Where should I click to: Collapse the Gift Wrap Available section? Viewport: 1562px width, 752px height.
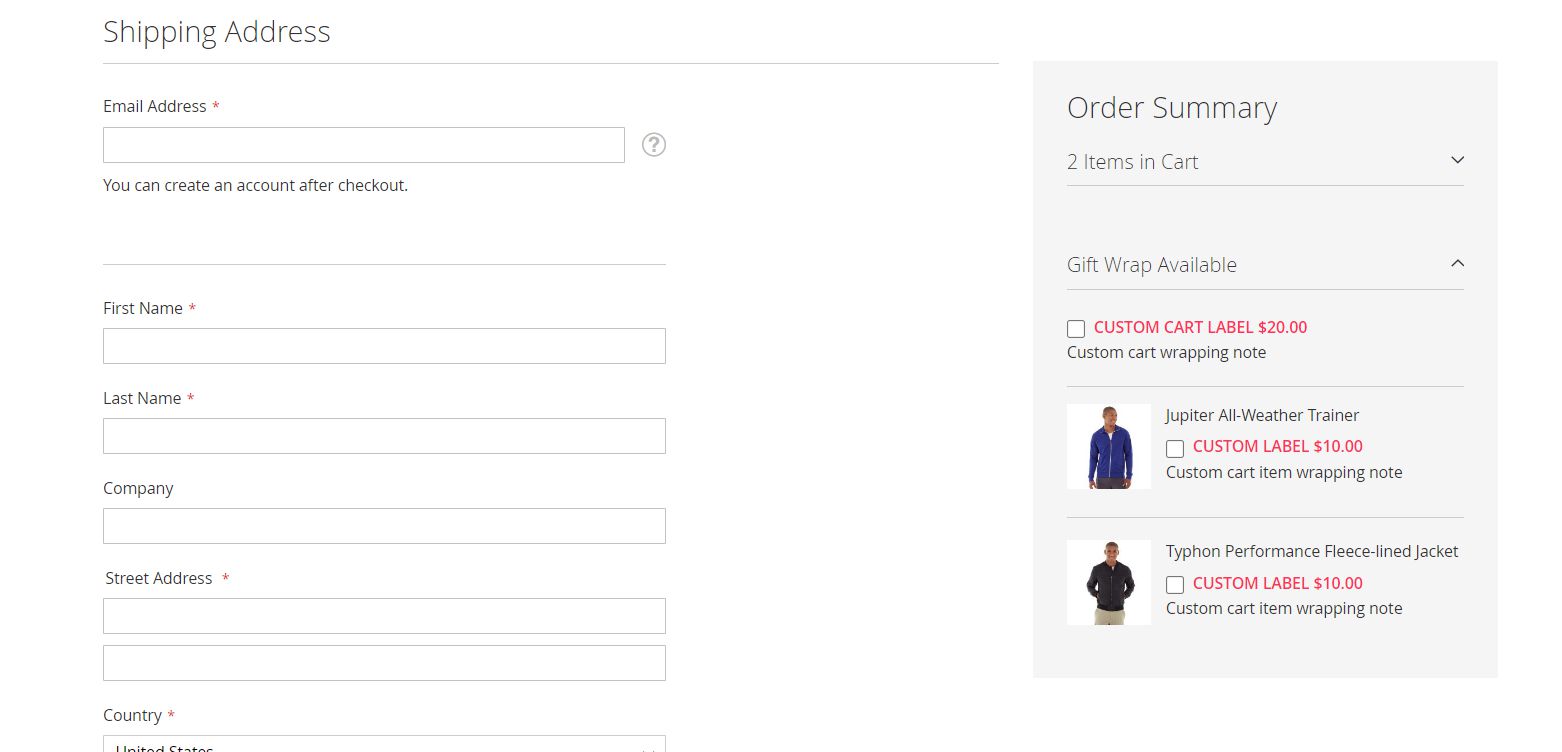pos(1457,263)
